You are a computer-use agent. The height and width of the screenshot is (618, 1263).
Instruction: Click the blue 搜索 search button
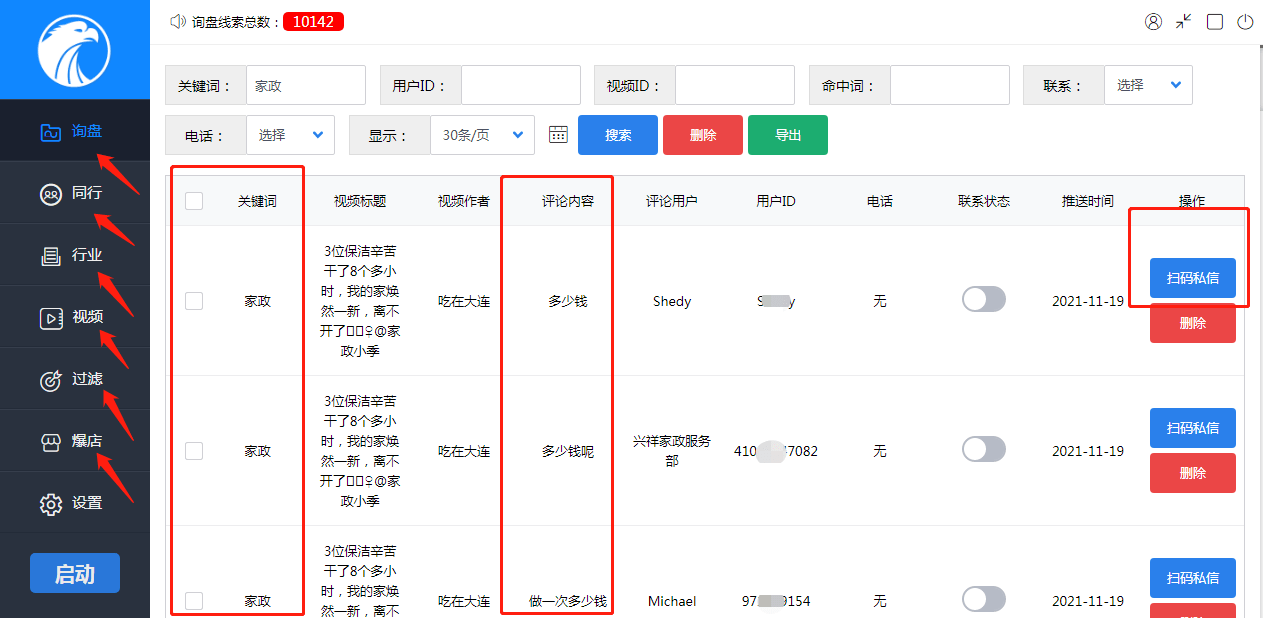618,135
